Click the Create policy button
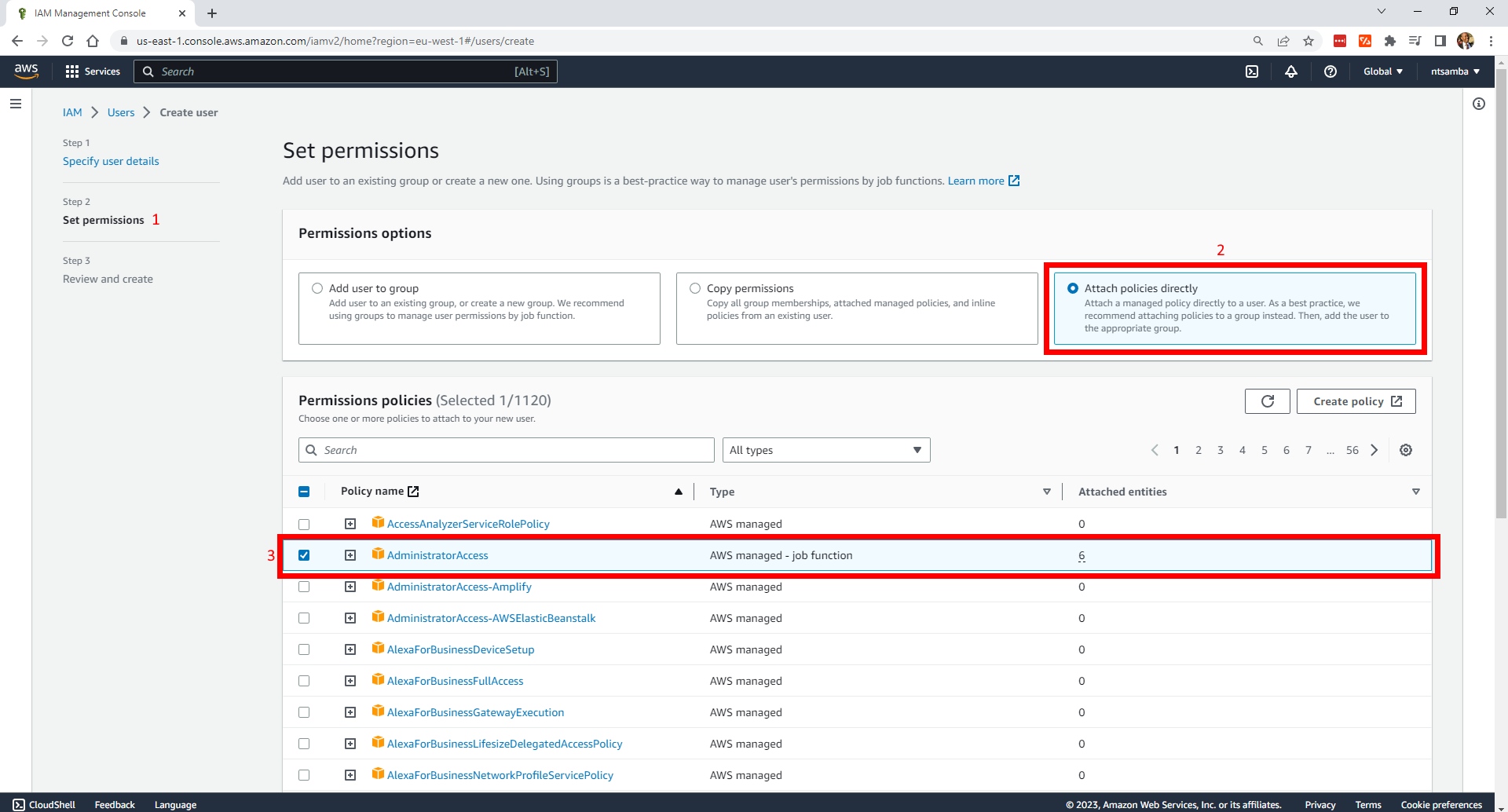Screen dimensions: 1508x812 [1356, 401]
